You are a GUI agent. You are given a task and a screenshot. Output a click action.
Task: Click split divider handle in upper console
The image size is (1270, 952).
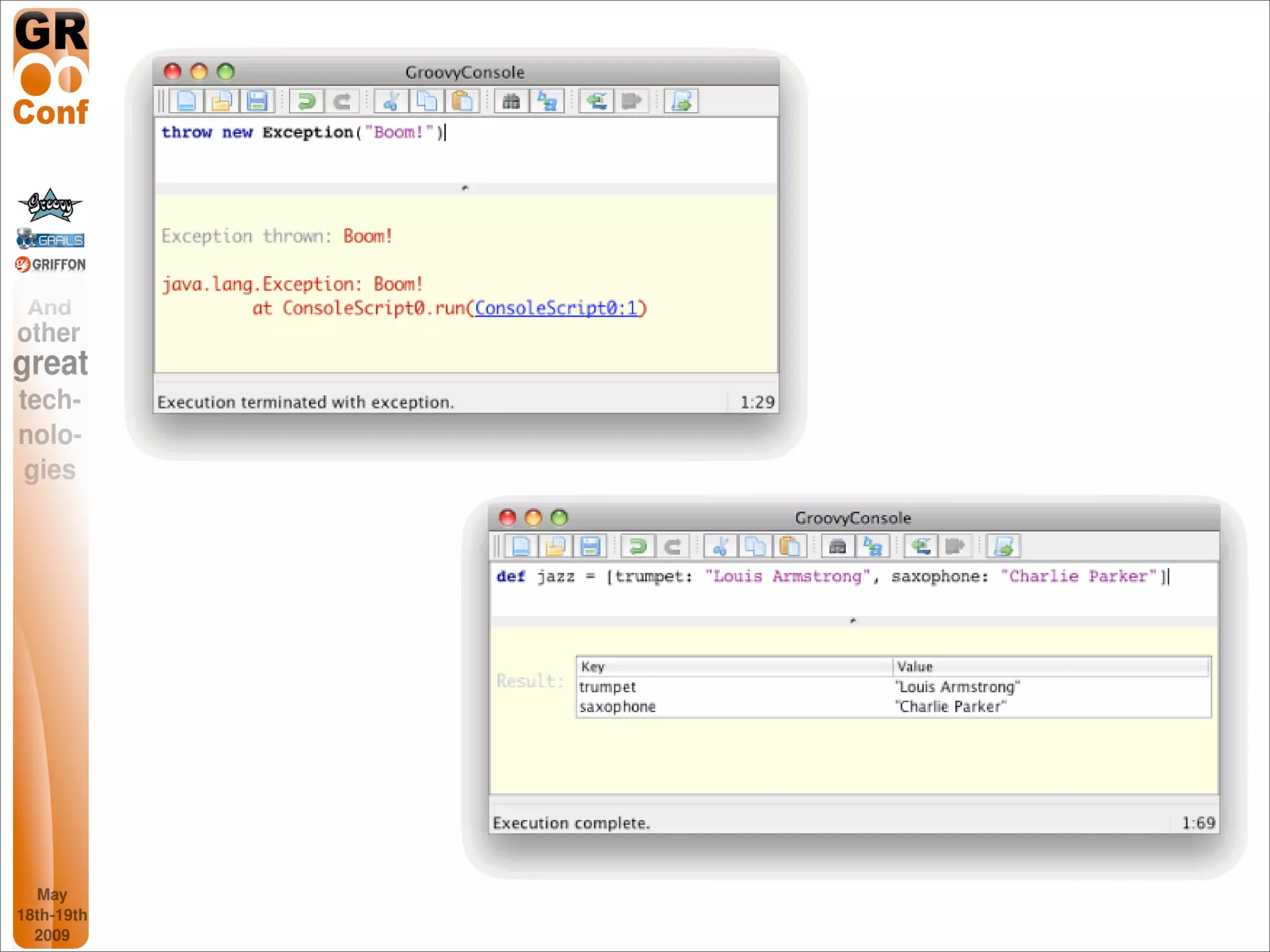pos(465,188)
